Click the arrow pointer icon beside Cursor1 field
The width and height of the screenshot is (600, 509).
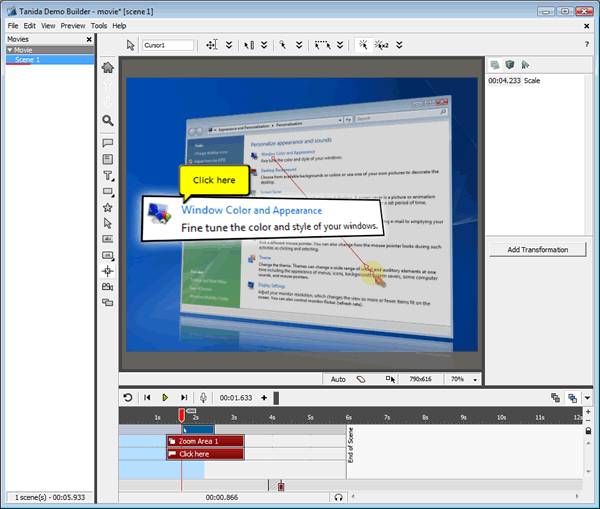tap(130, 45)
